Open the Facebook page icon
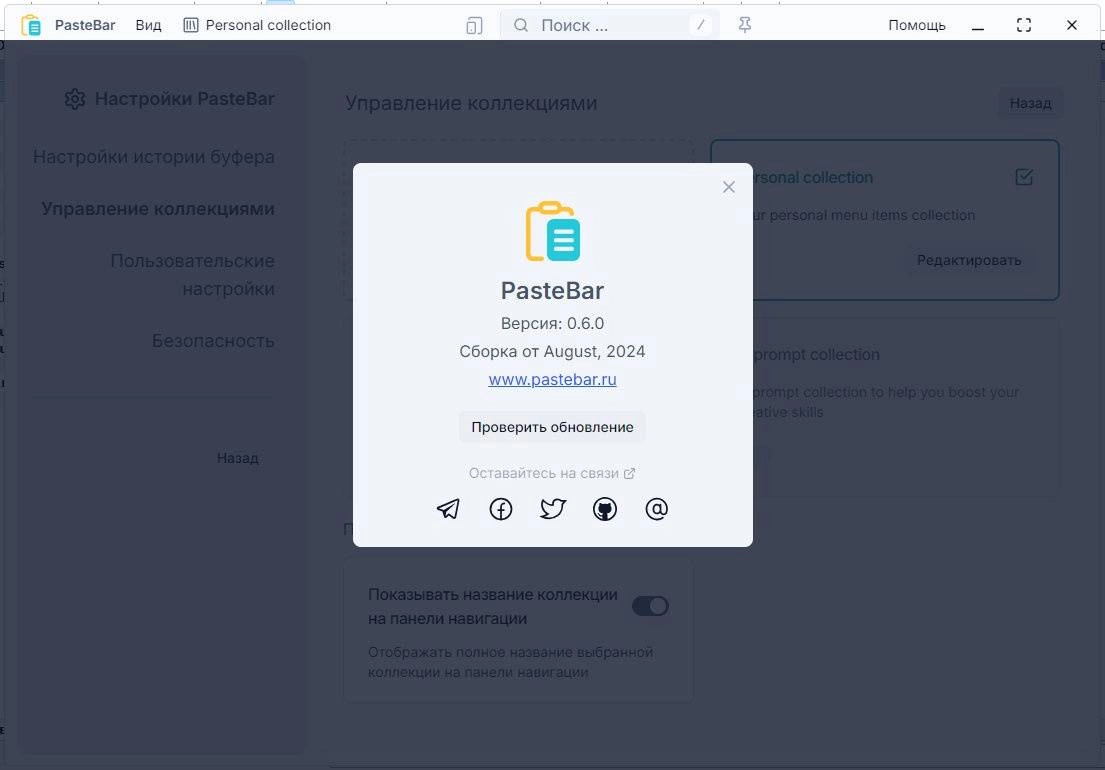Viewport: 1105px width, 770px height. tap(500, 509)
